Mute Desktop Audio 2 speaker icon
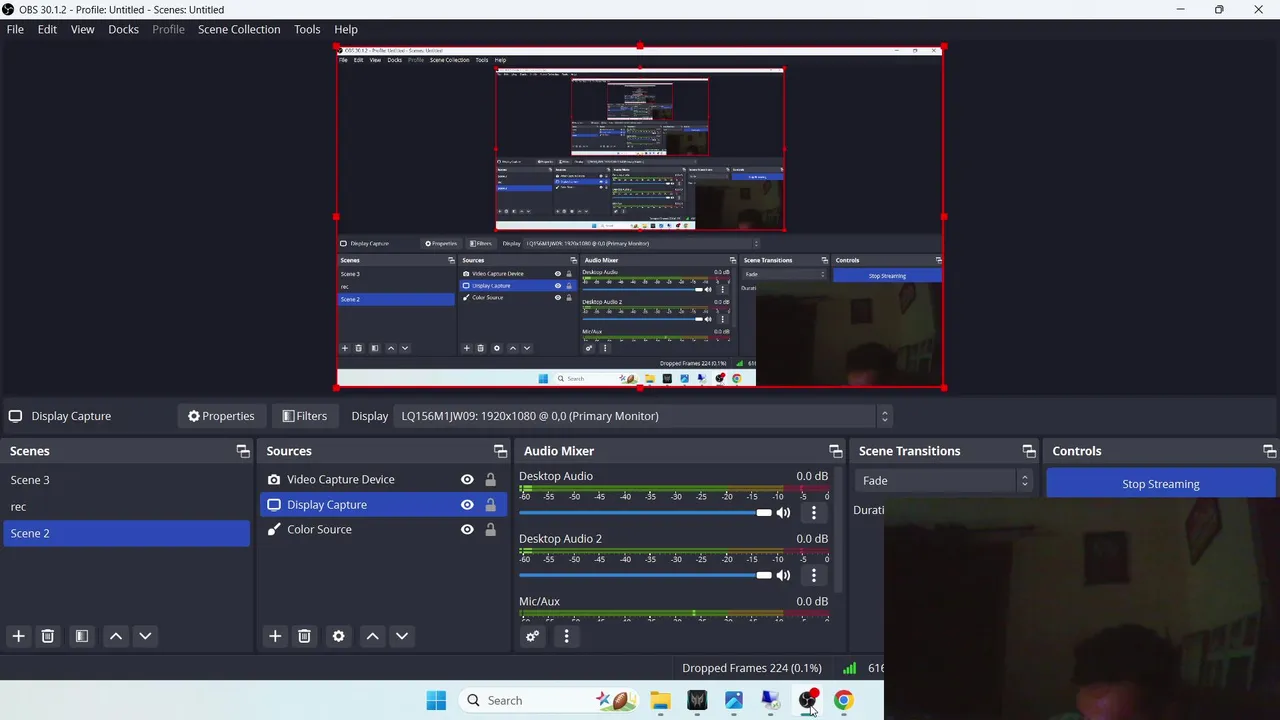 (783, 575)
